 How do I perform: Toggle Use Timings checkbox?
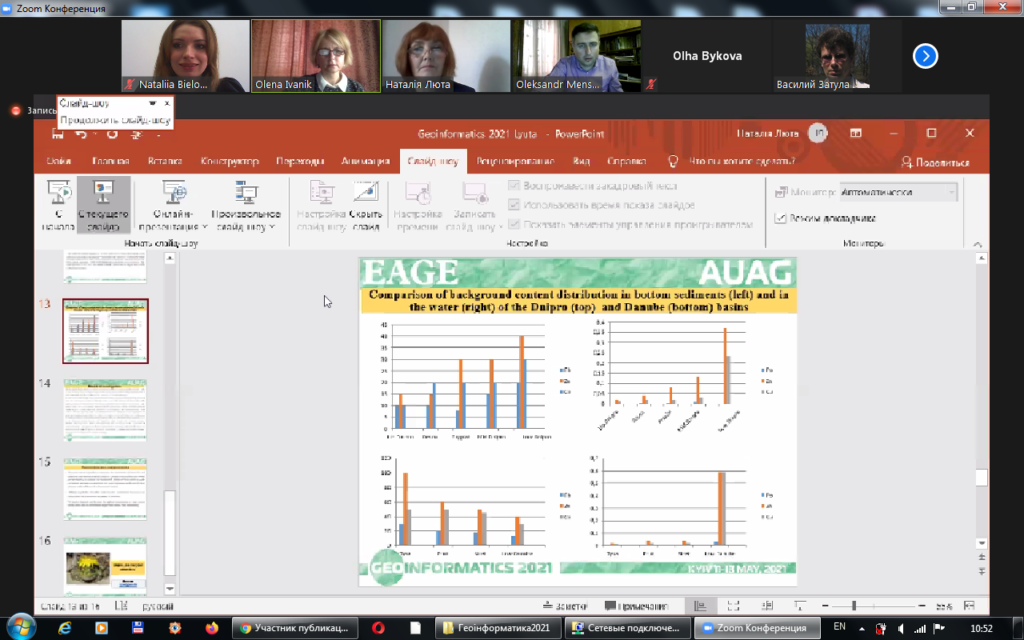pyautogui.click(x=514, y=205)
